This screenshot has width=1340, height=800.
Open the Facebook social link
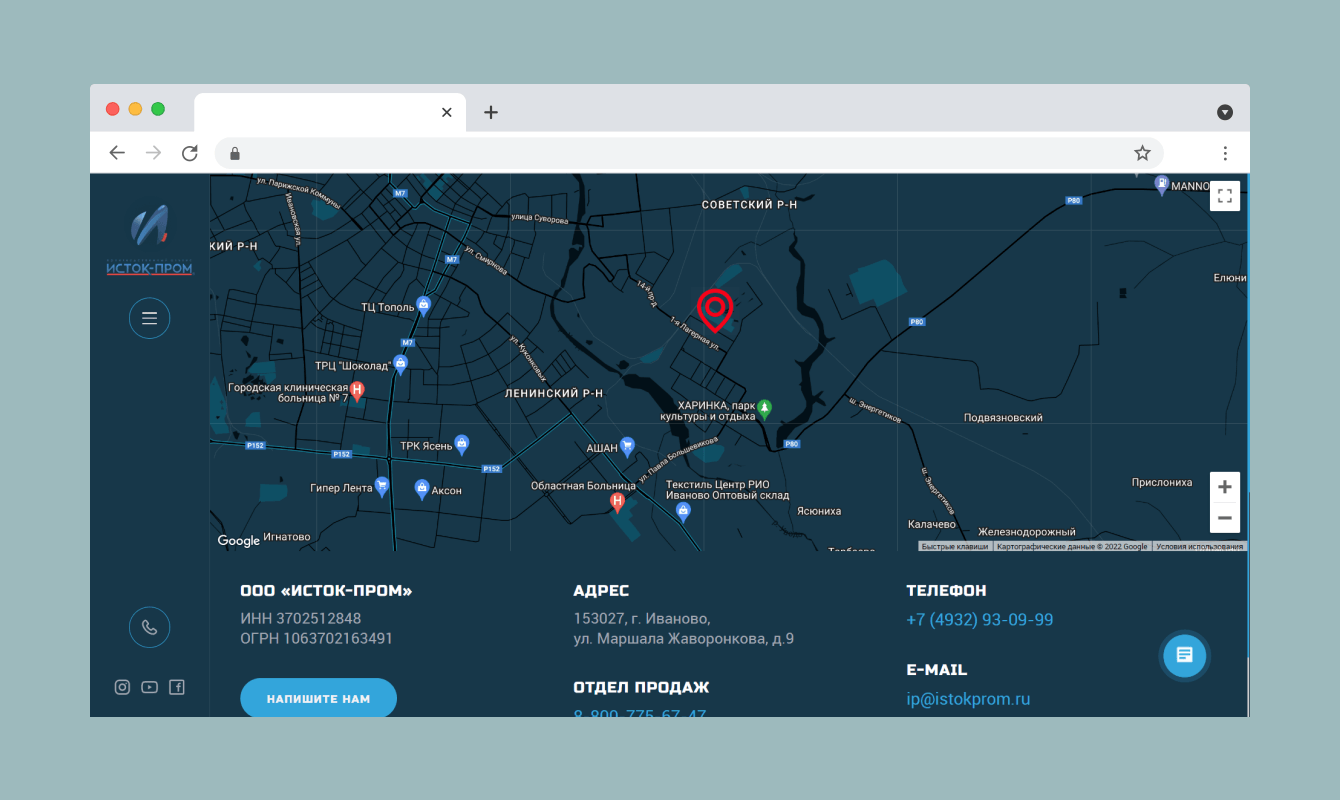click(177, 687)
